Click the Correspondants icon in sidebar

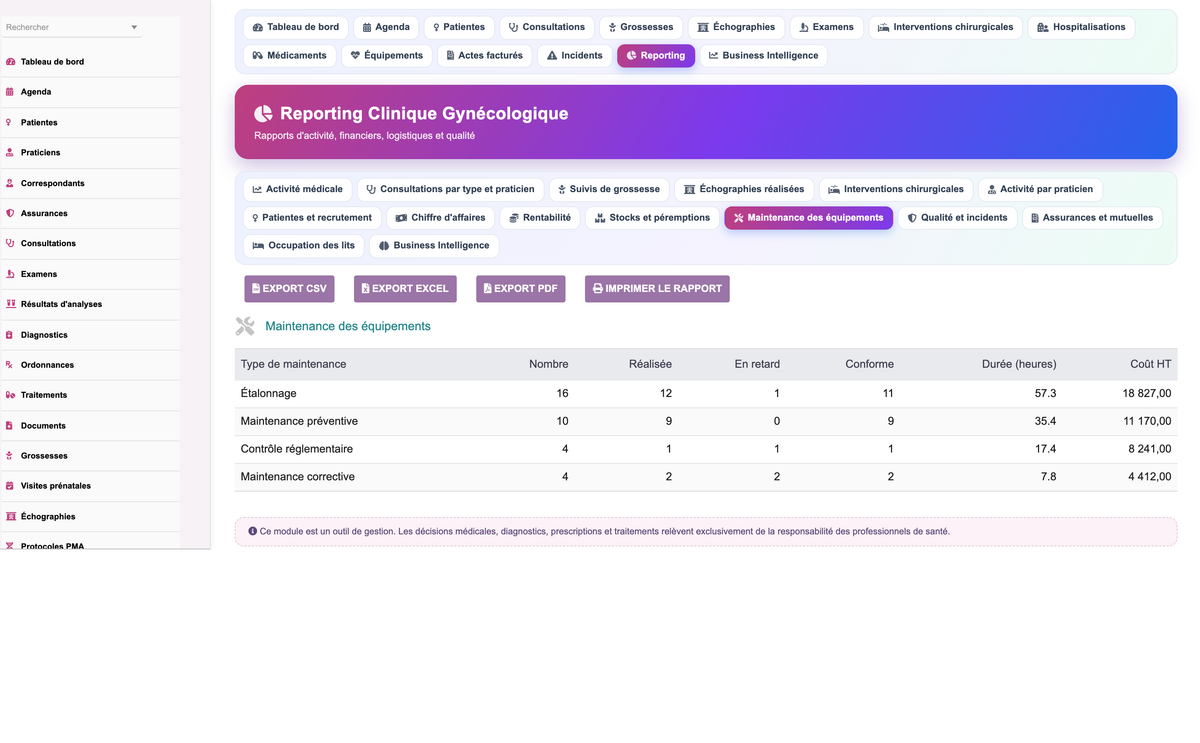[x=10, y=183]
